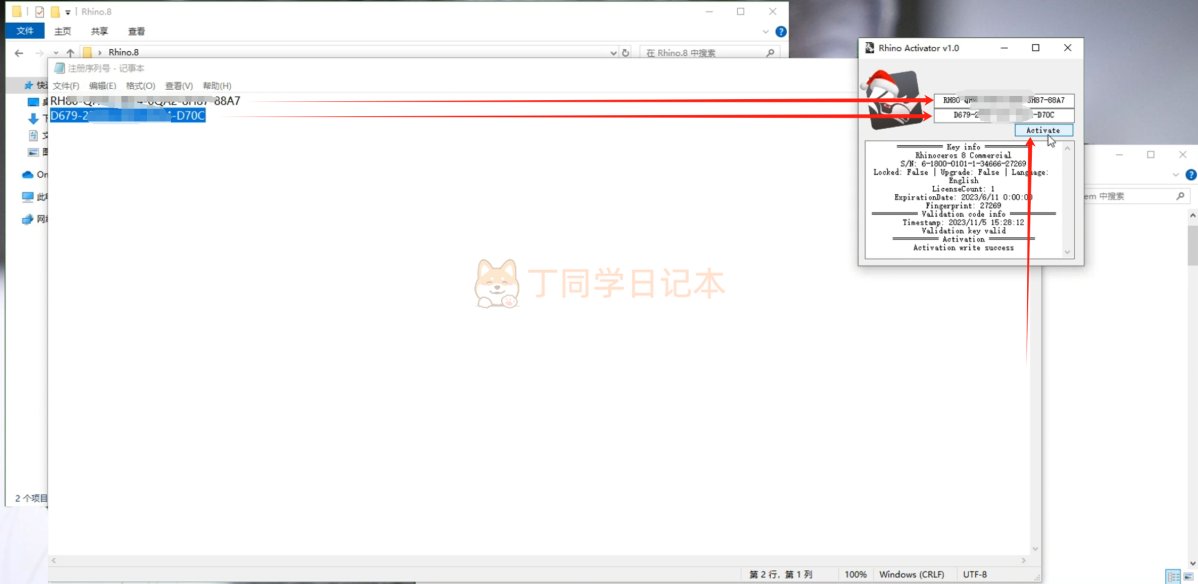Click the Activate button

click(x=1043, y=131)
